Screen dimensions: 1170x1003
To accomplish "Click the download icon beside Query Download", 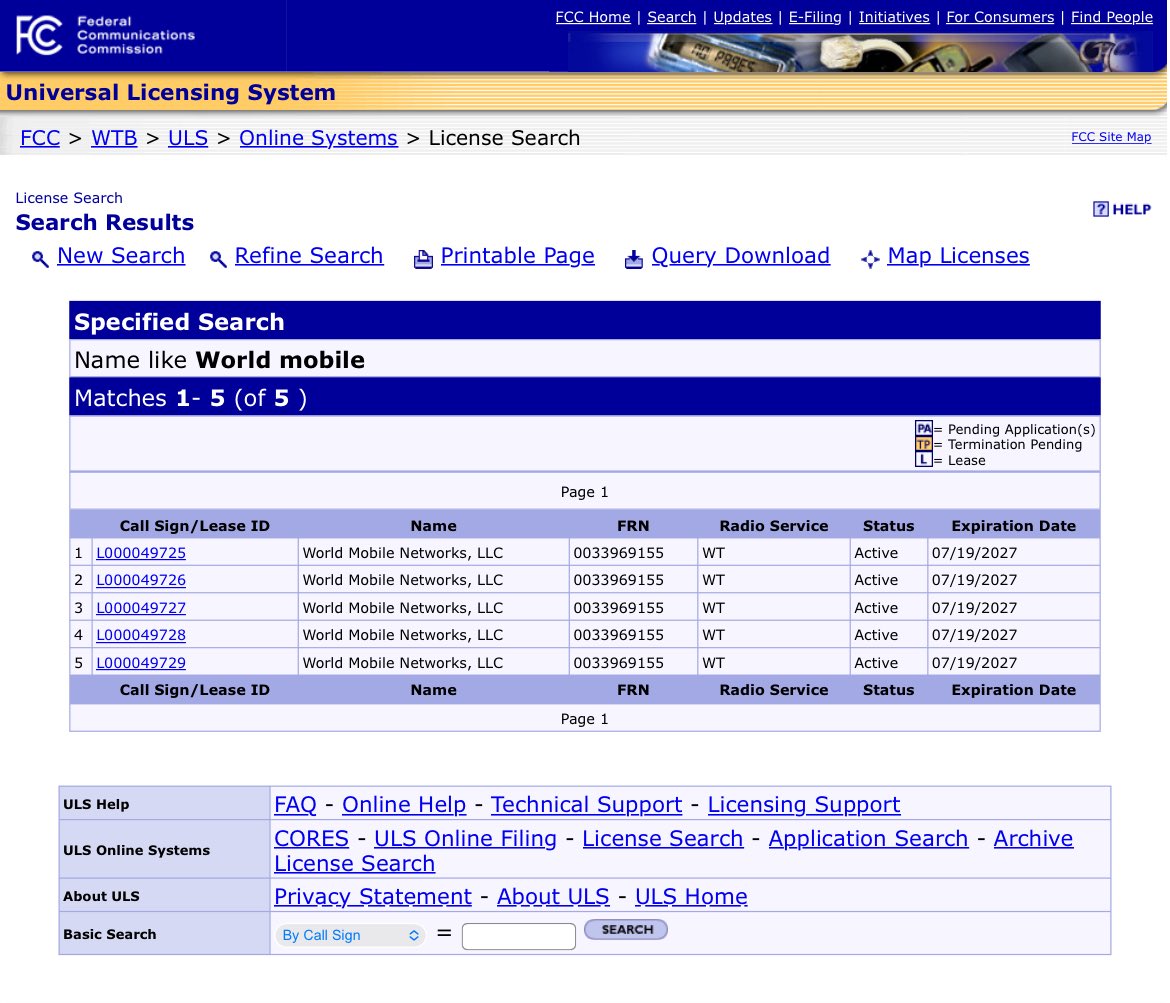I will coord(634,259).
